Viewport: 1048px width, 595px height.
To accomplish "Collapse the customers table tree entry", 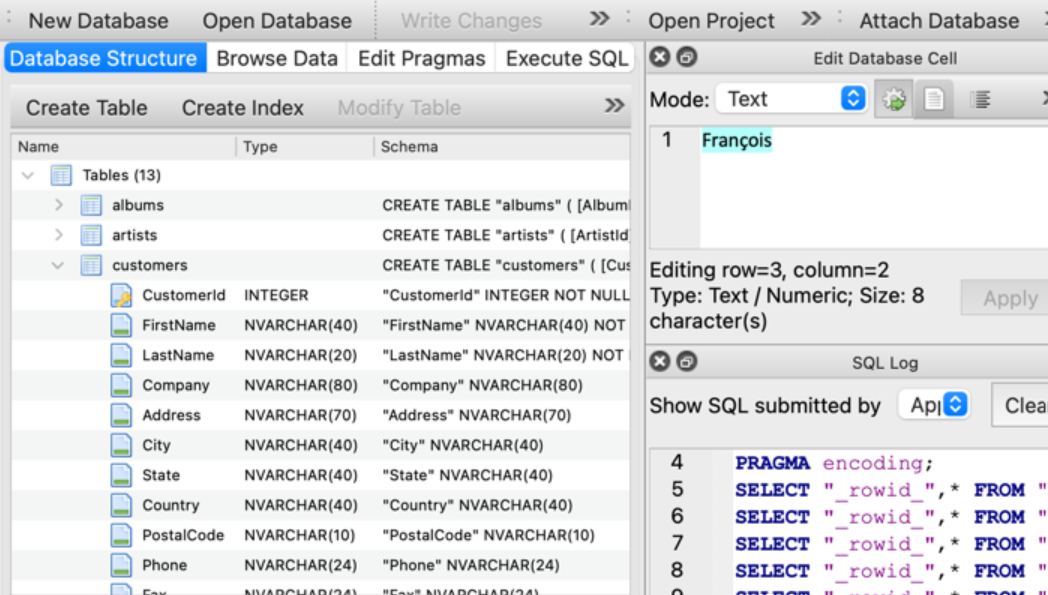I will [x=58, y=265].
